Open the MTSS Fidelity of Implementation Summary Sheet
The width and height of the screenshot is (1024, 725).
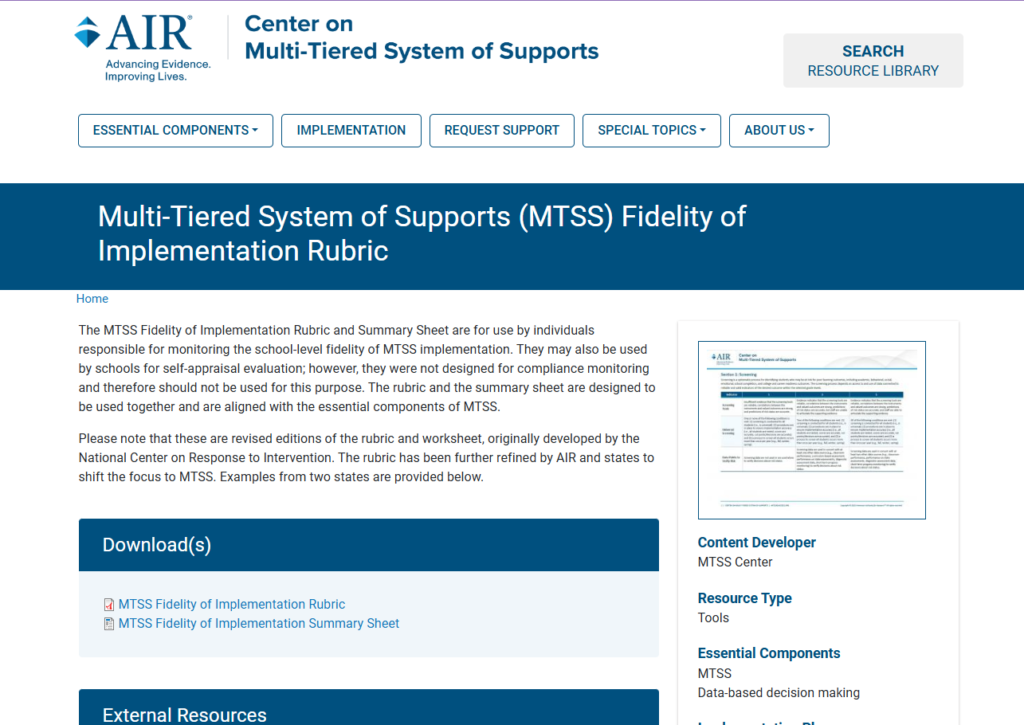pyautogui.click(x=258, y=624)
